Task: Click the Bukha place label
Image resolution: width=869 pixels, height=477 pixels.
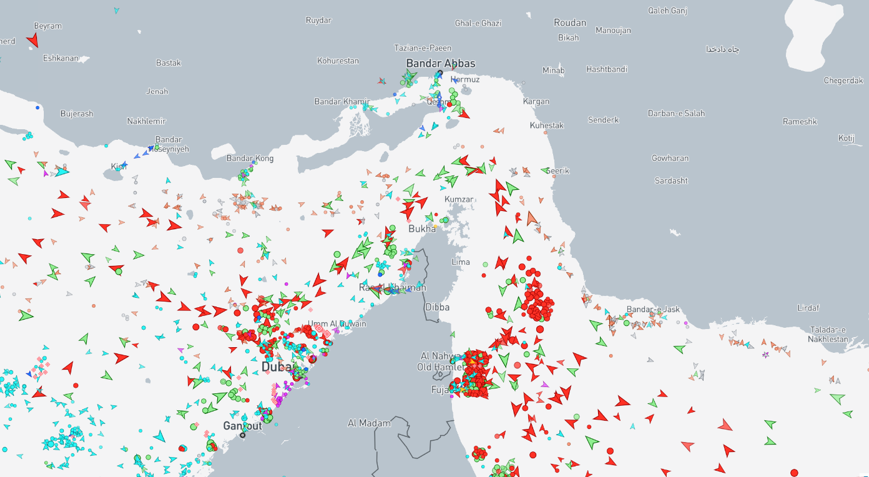Action: pyautogui.click(x=423, y=228)
